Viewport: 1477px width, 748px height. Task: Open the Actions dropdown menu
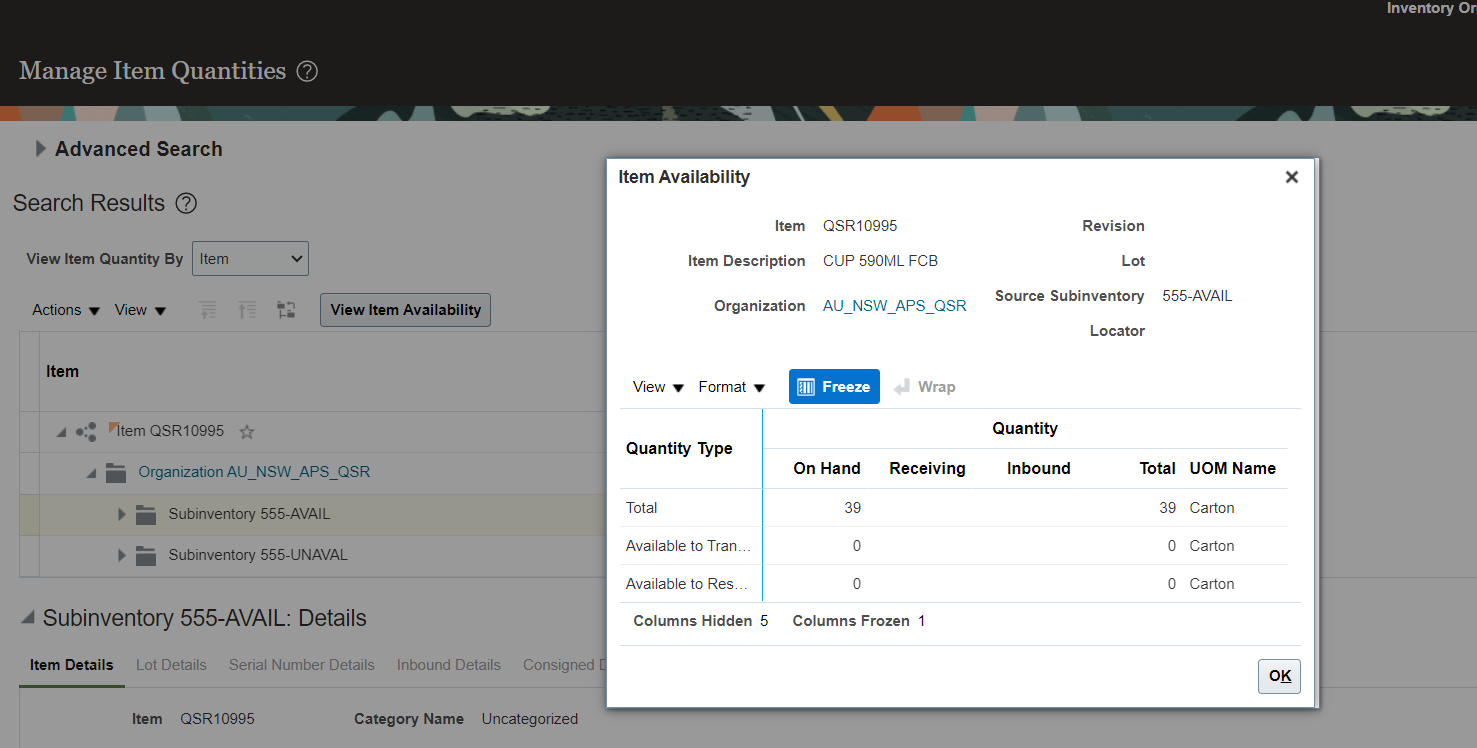(x=64, y=310)
